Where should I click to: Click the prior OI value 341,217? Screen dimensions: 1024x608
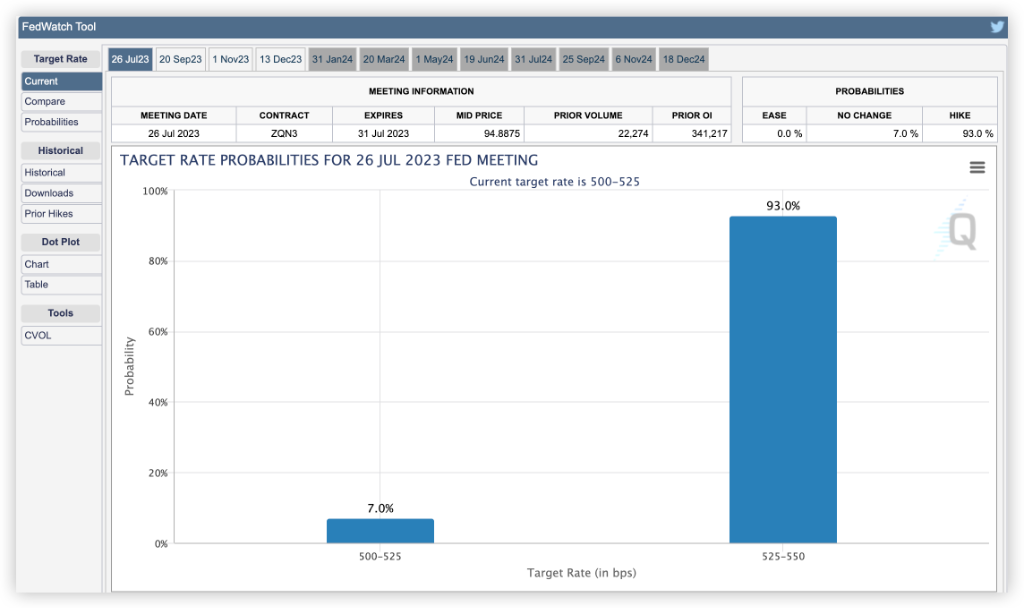[x=709, y=134]
